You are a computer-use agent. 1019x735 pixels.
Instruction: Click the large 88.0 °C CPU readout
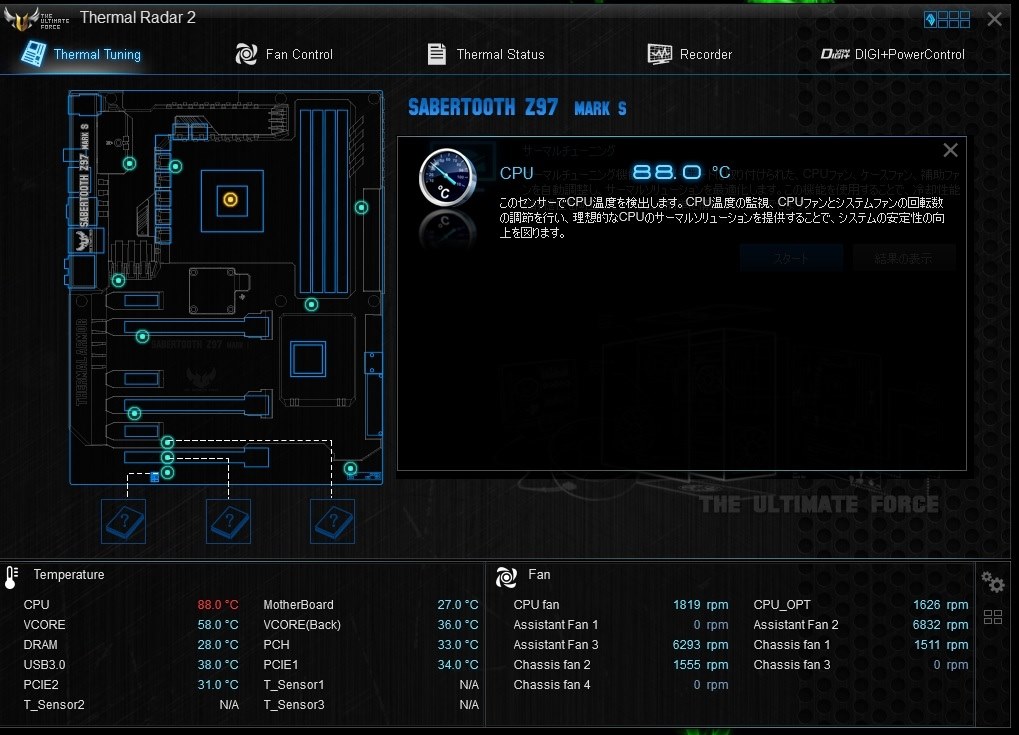pos(681,172)
